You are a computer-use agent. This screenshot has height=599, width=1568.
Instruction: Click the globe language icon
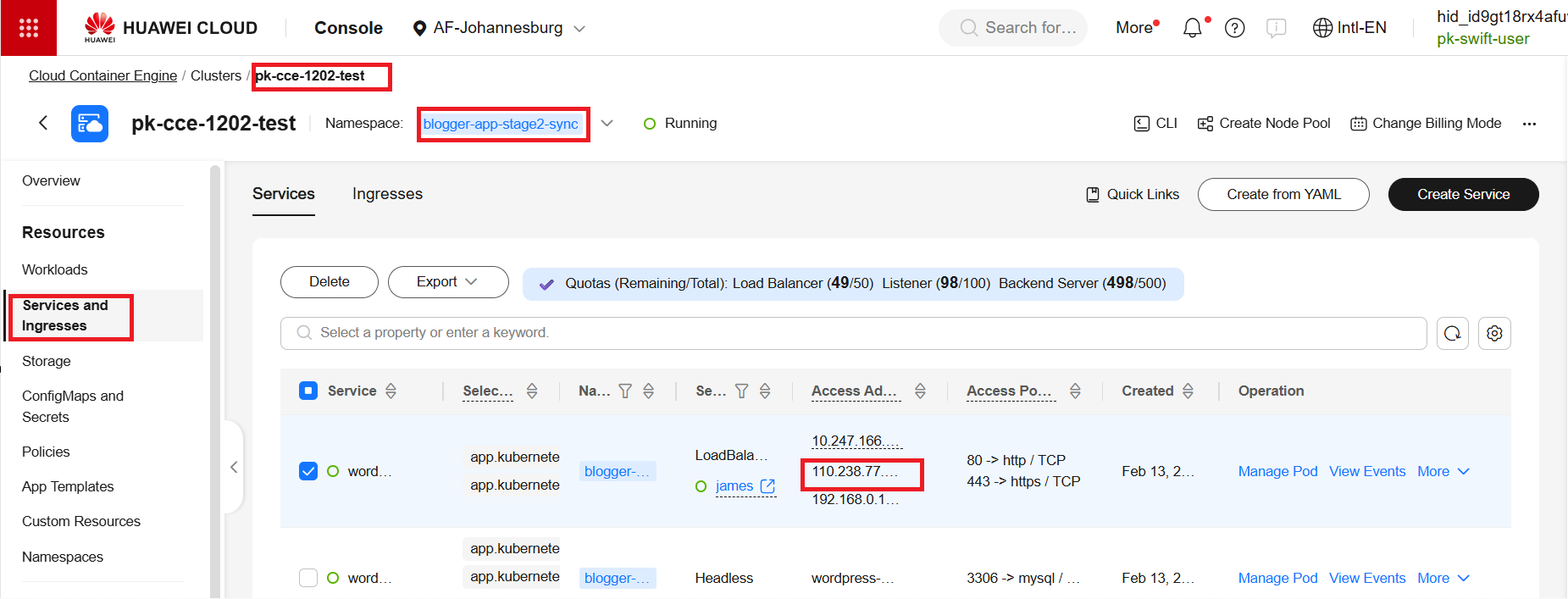(1322, 28)
